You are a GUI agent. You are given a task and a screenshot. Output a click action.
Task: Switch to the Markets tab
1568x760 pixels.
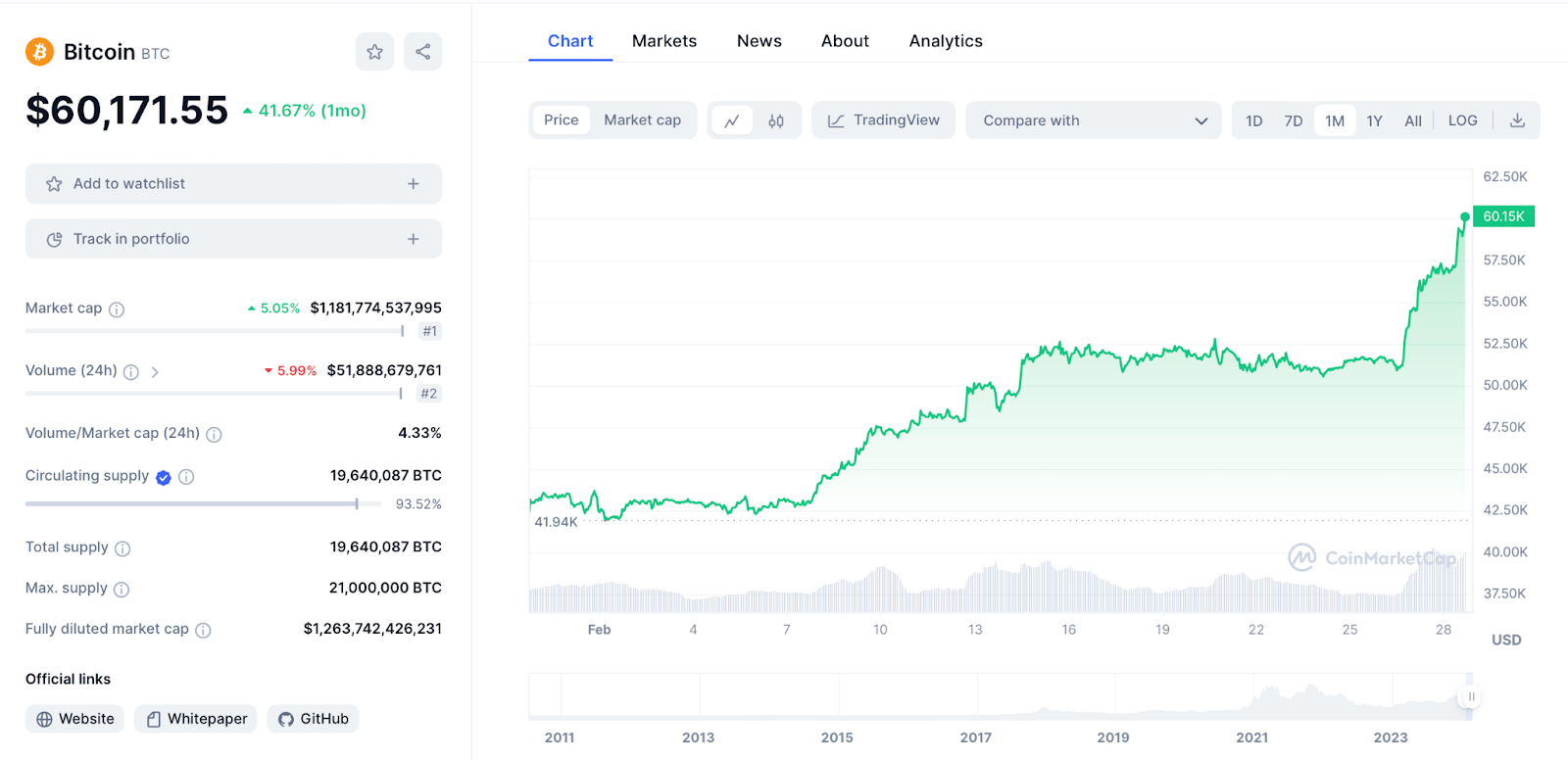pos(664,41)
